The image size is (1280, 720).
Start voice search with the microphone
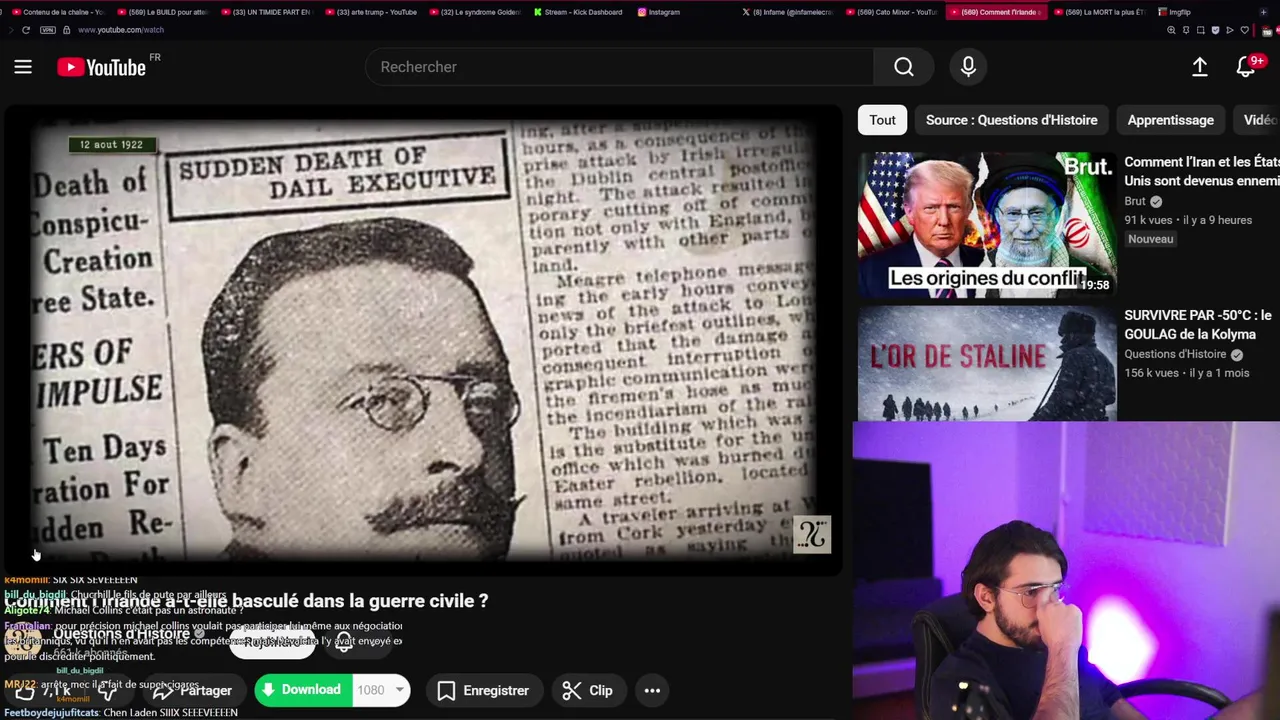968,67
